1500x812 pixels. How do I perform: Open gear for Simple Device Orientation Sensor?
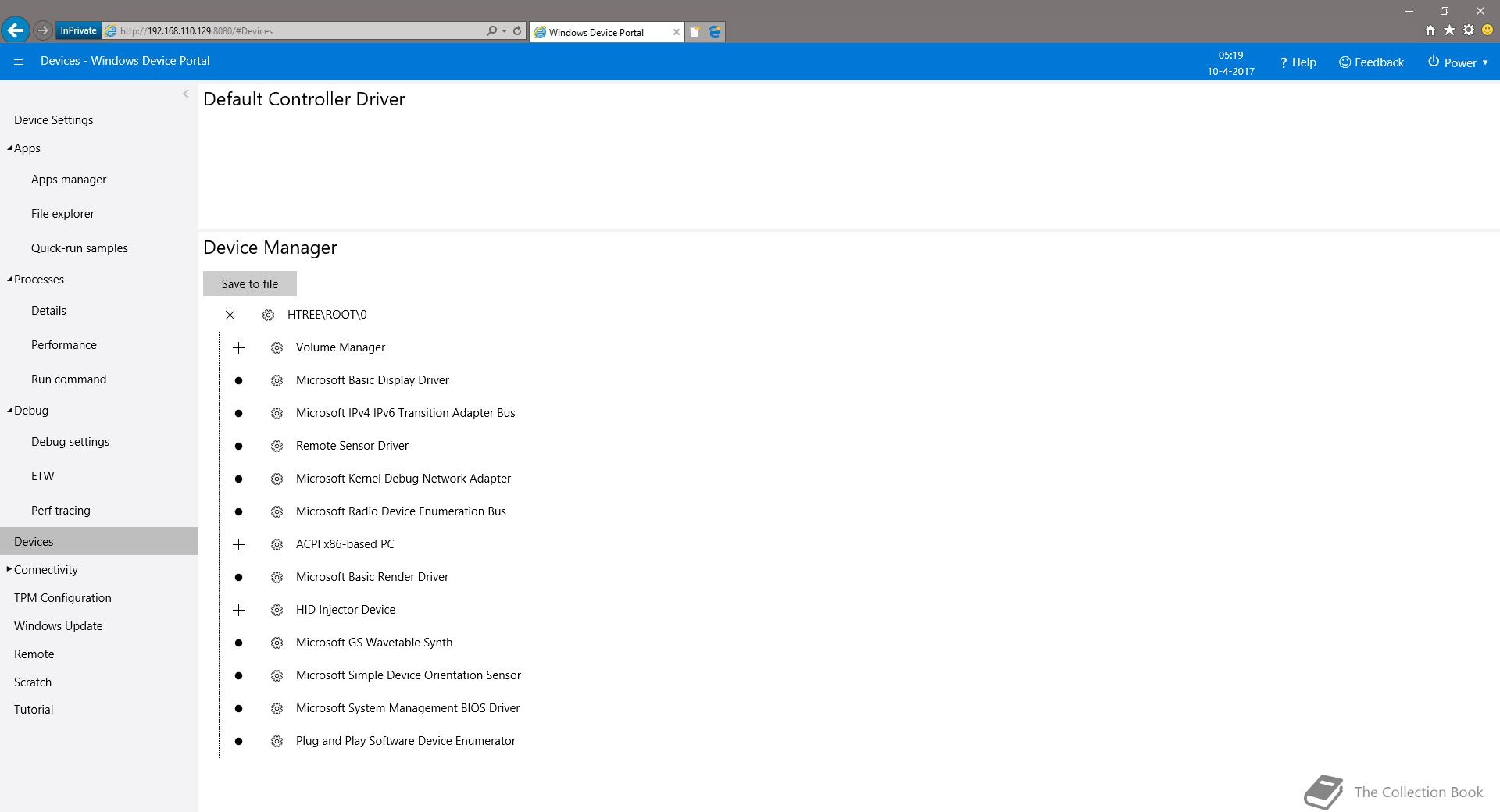point(277,675)
